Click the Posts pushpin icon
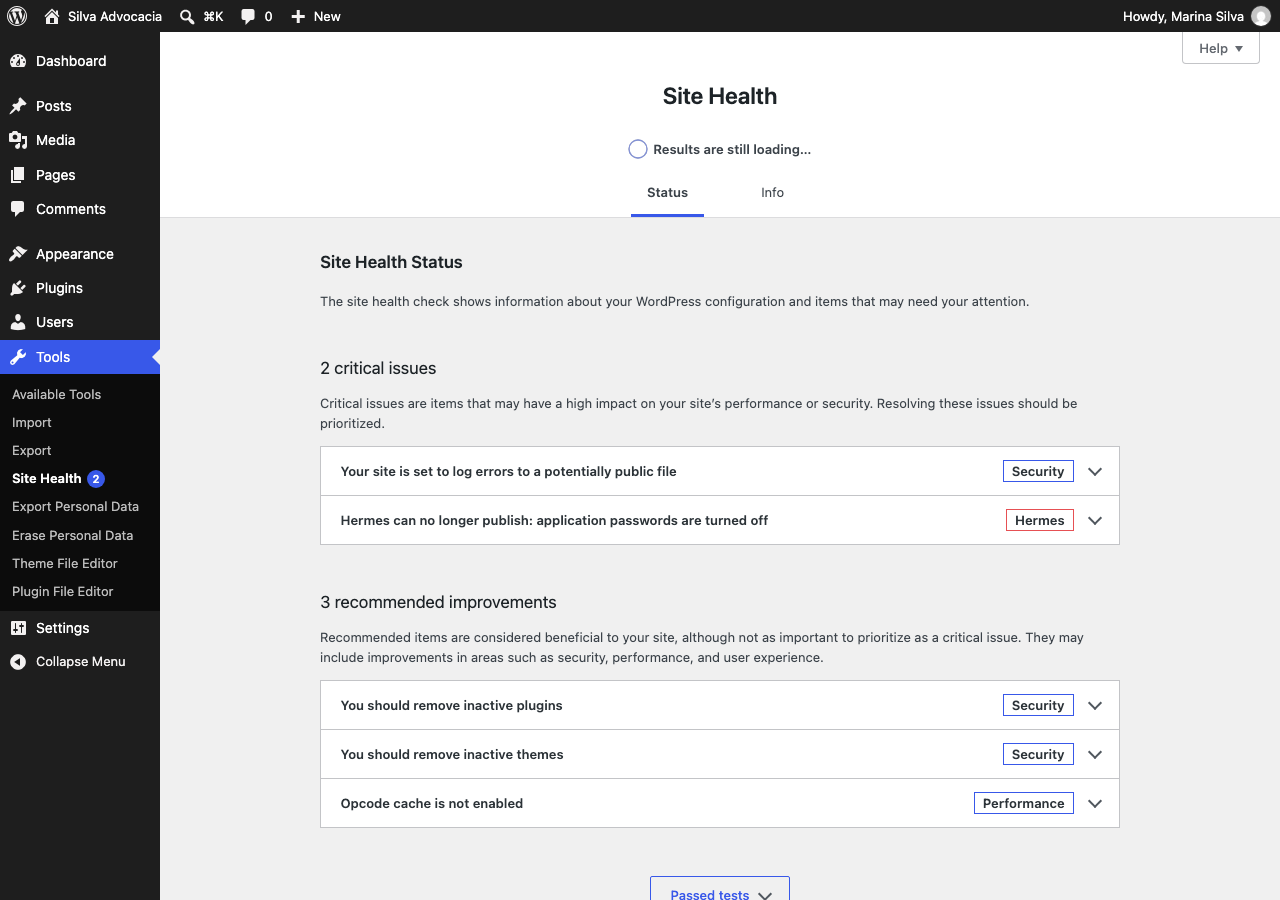Viewport: 1280px width, 900px height. 18,106
